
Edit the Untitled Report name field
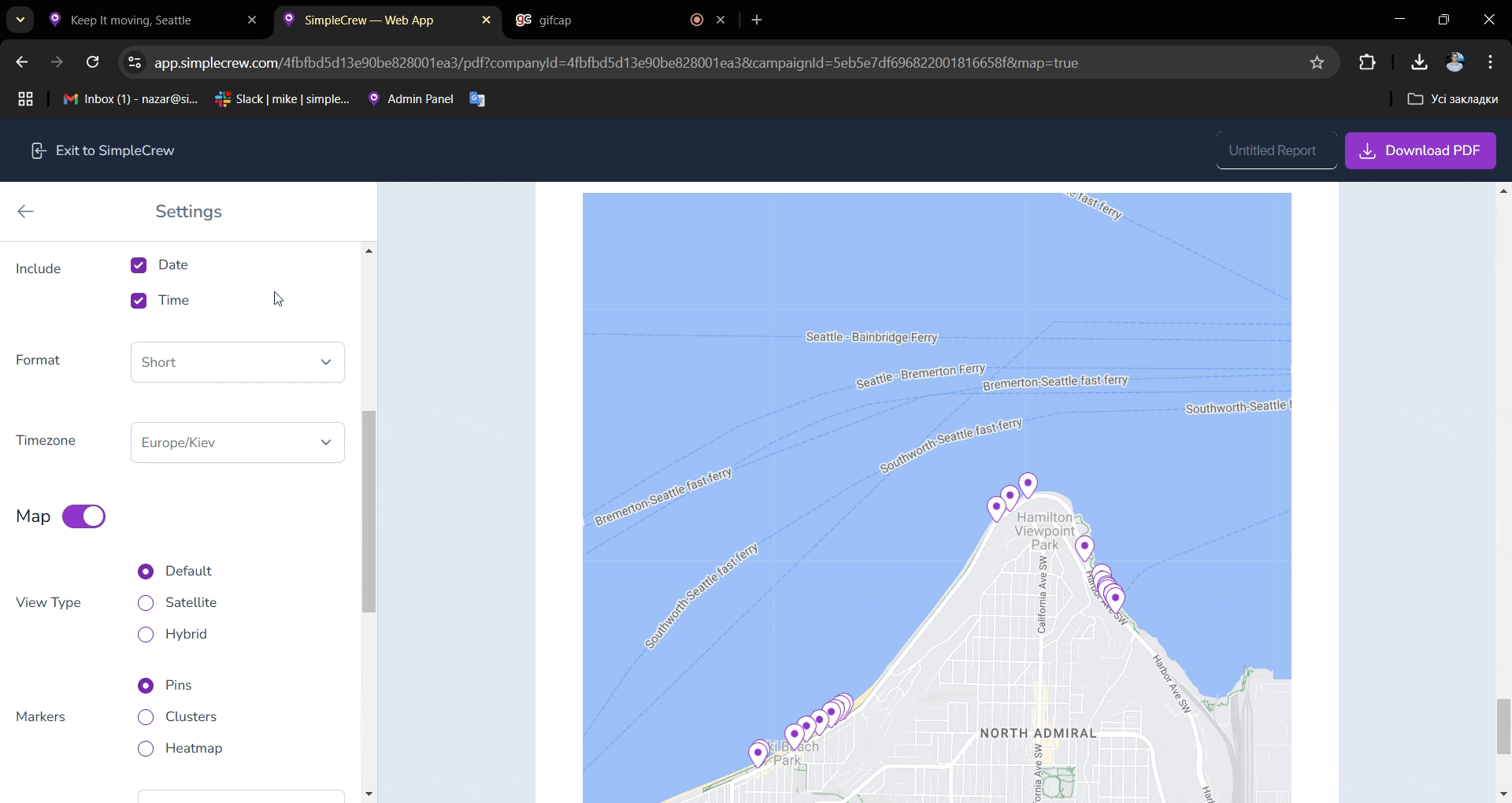coord(1276,150)
